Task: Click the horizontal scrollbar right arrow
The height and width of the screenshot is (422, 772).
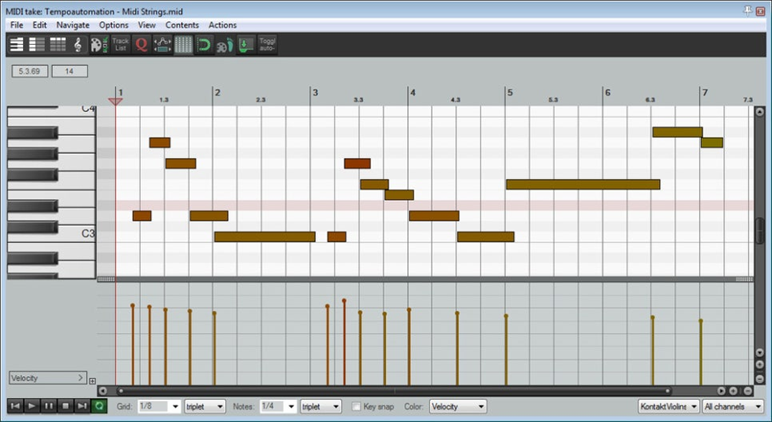Action: point(721,390)
